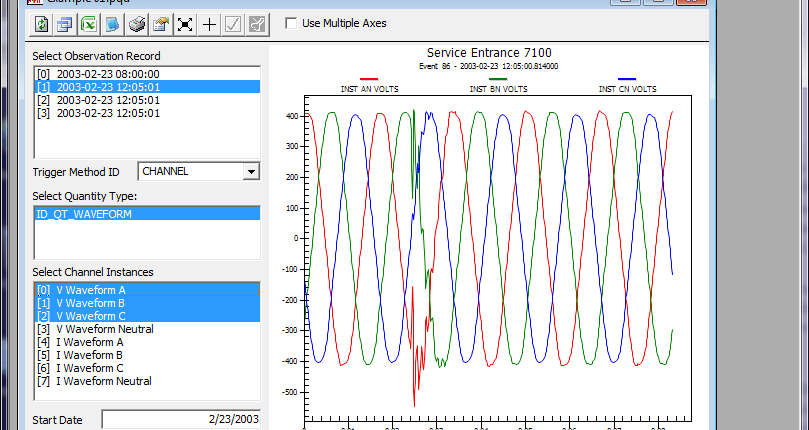
Task: Click the blue INST CN VOLTS legend swatch
Action: (x=627, y=78)
